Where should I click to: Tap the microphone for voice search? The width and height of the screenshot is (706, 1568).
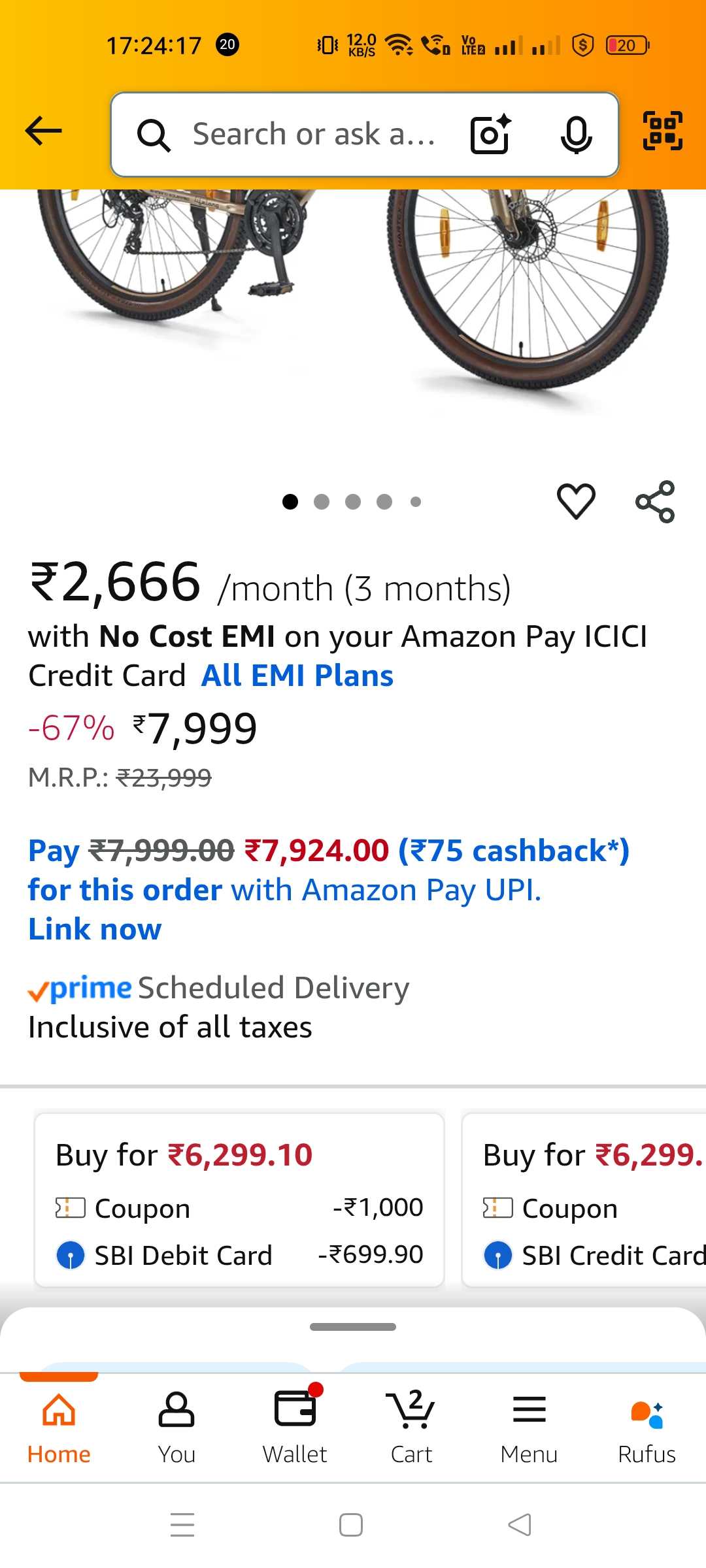tap(575, 134)
